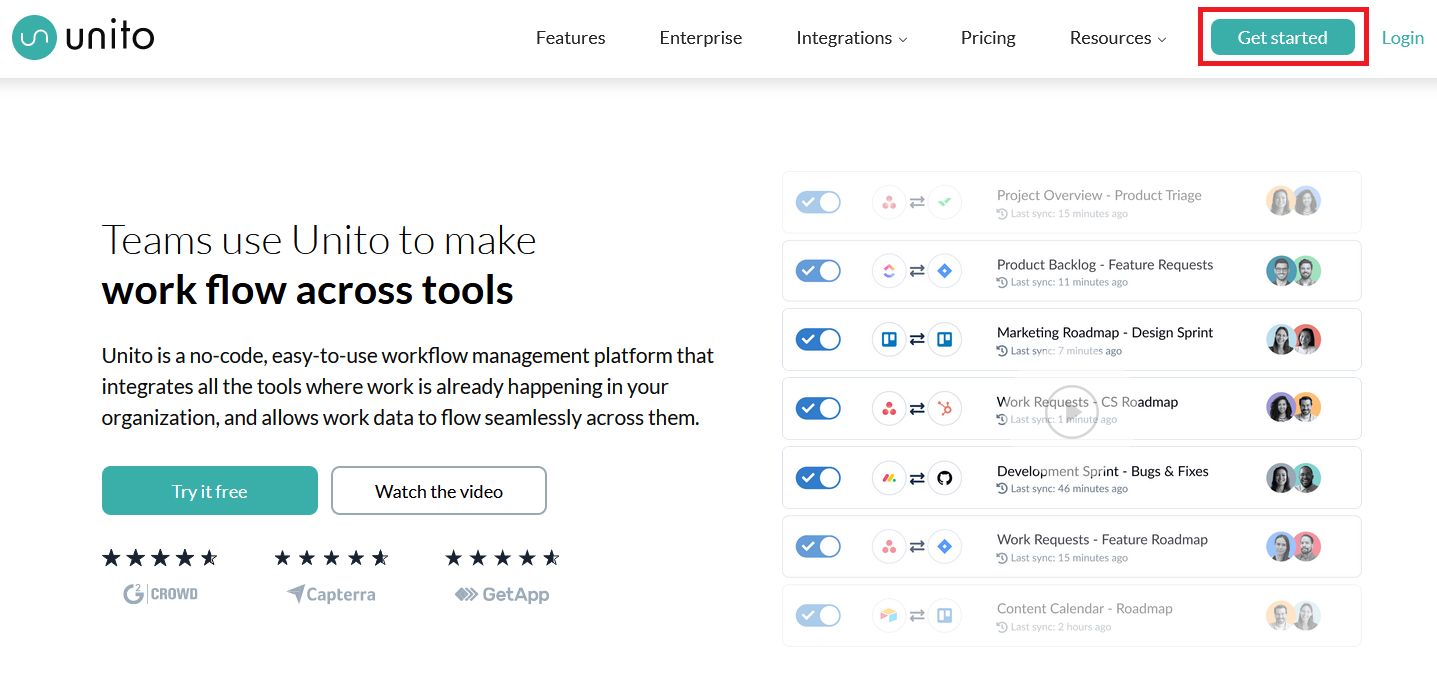Click the star rating above Capterra

coord(331,557)
